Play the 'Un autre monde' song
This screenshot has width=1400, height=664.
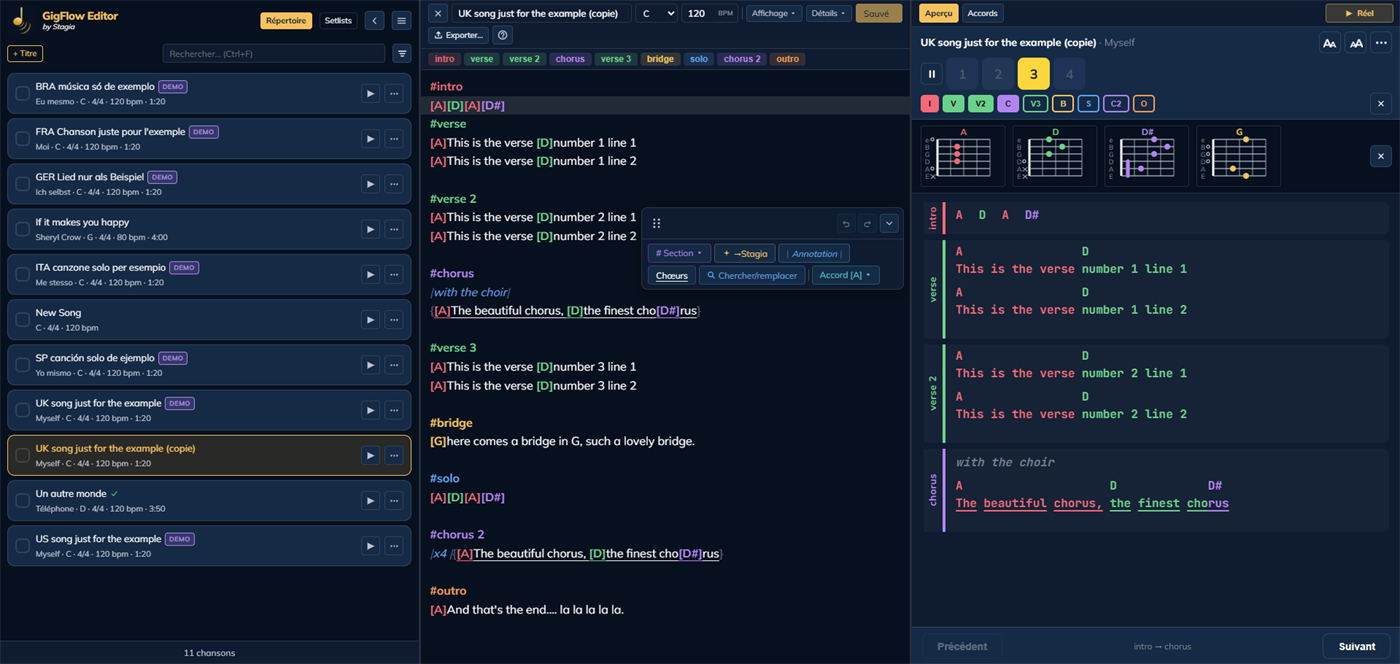[370, 501]
